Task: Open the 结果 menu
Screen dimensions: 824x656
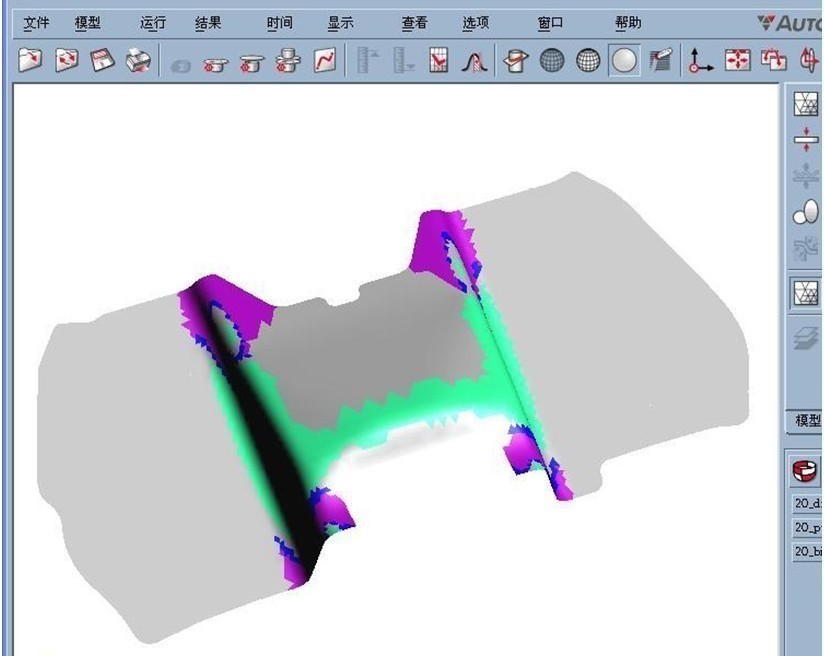Action: pos(208,23)
